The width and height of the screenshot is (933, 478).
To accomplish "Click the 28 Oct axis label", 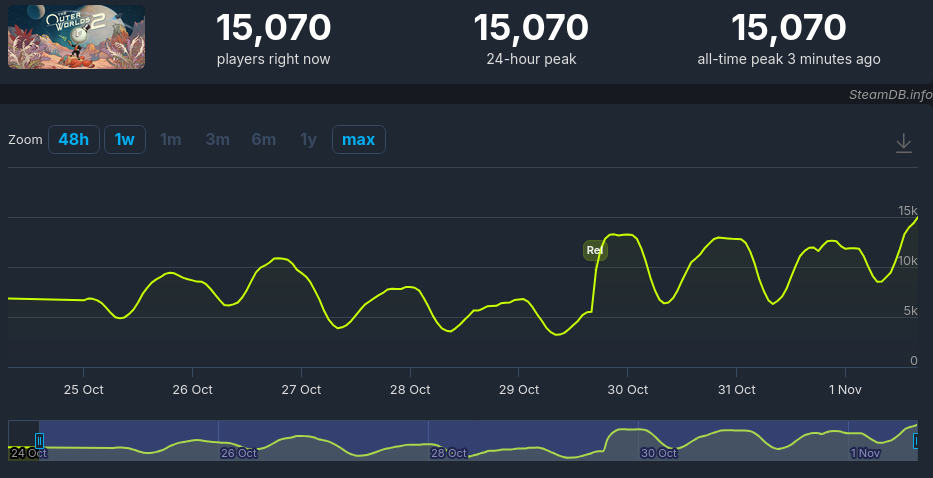I will (x=410, y=390).
